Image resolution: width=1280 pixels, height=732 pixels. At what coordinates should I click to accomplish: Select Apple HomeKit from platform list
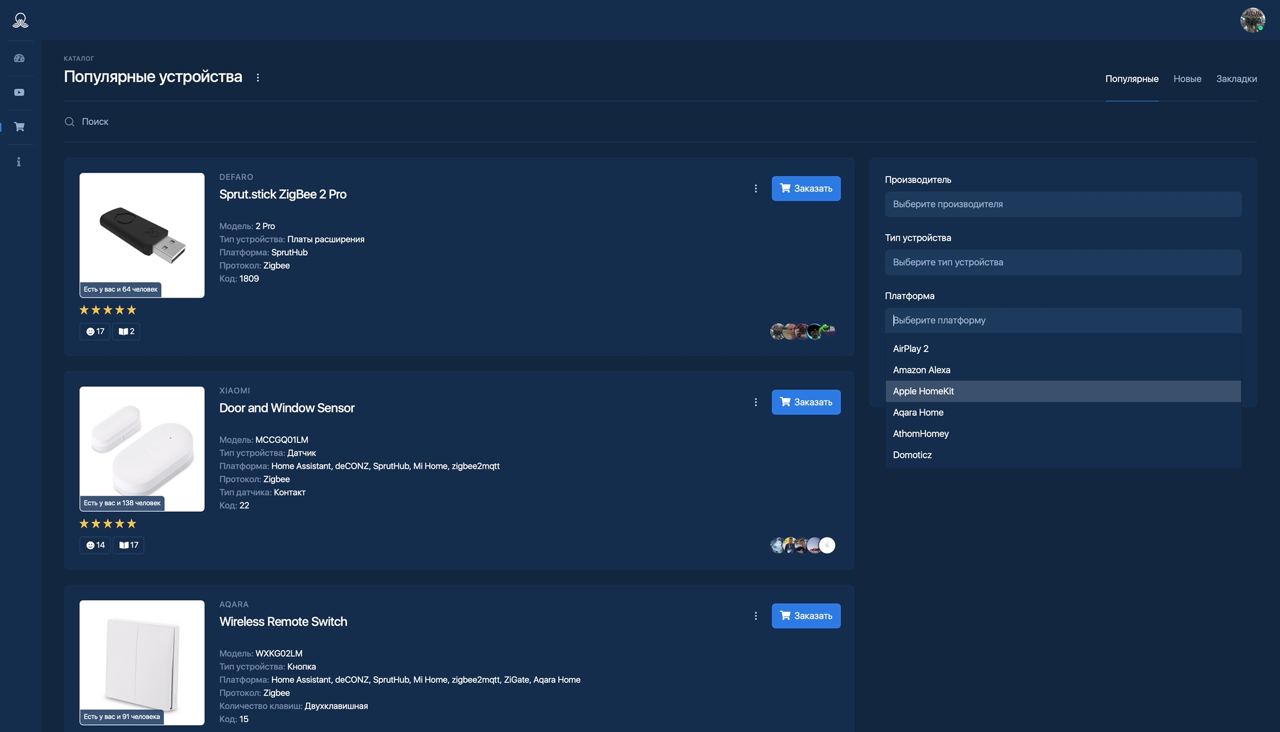[x=1063, y=391]
